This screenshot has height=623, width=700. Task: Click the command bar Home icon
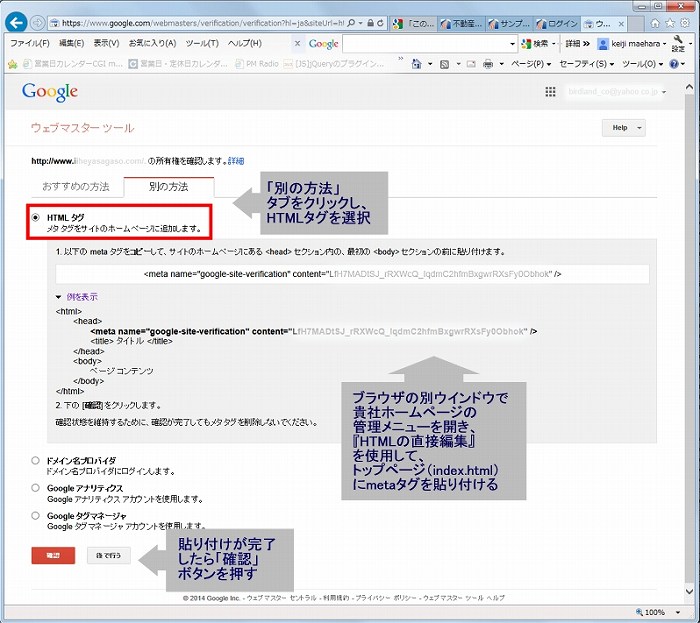click(x=416, y=64)
